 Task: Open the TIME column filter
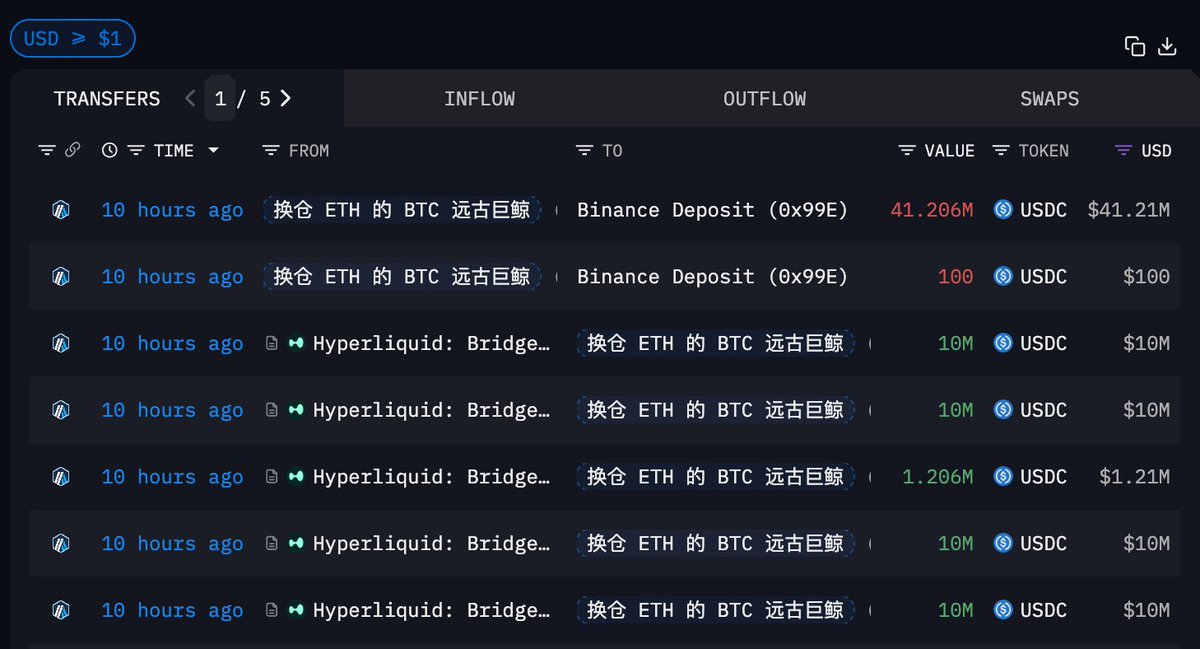click(x=137, y=150)
